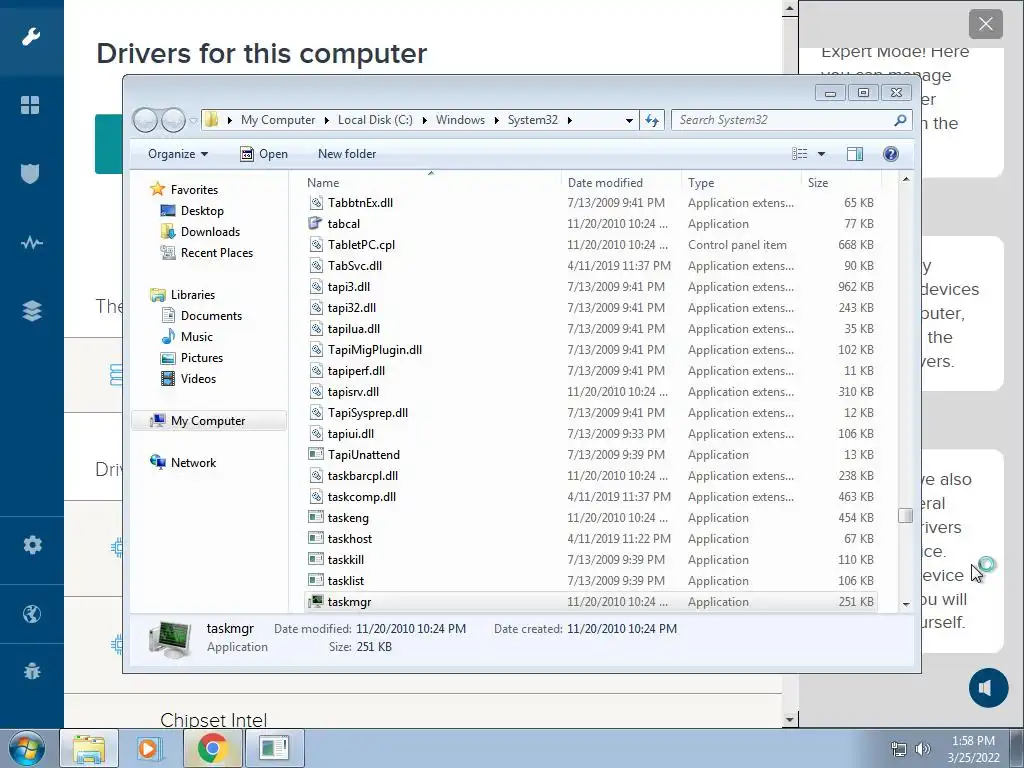Viewport: 1024px width, 768px height.
Task: Select the taskhost file row
Action: pos(591,539)
